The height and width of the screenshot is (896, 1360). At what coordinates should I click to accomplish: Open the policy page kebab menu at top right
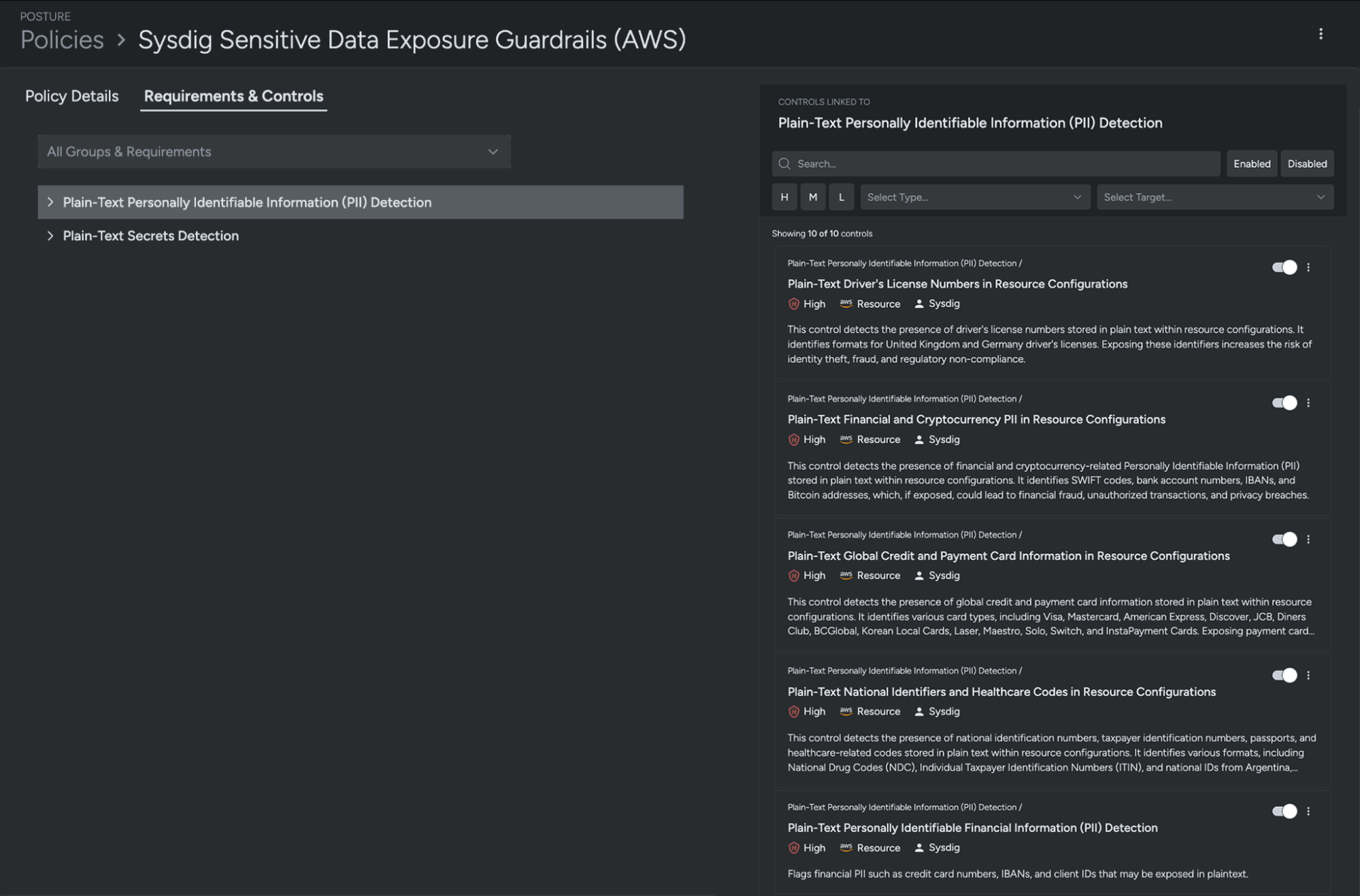(x=1321, y=34)
